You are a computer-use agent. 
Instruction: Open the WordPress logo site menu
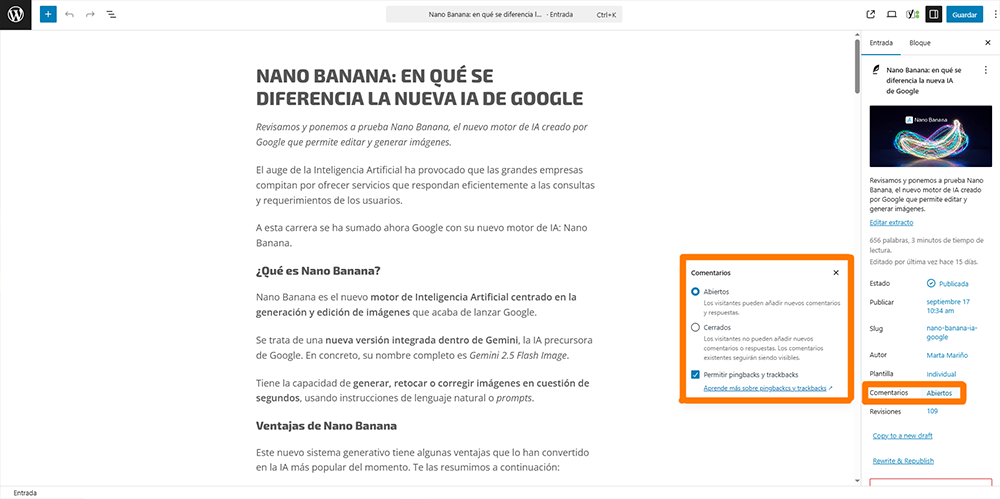pos(15,15)
